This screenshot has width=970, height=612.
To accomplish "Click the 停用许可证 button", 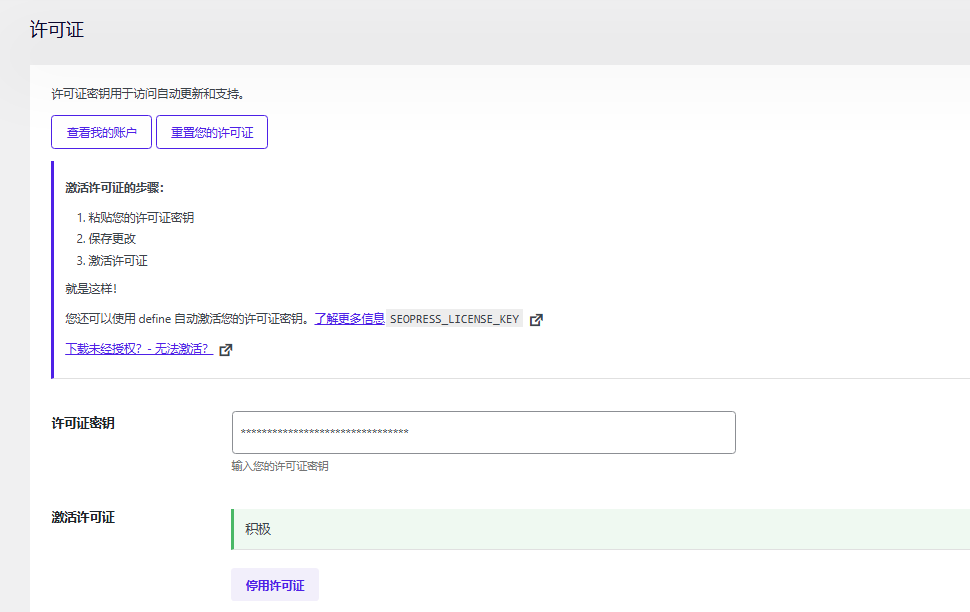I will pyautogui.click(x=274, y=585).
